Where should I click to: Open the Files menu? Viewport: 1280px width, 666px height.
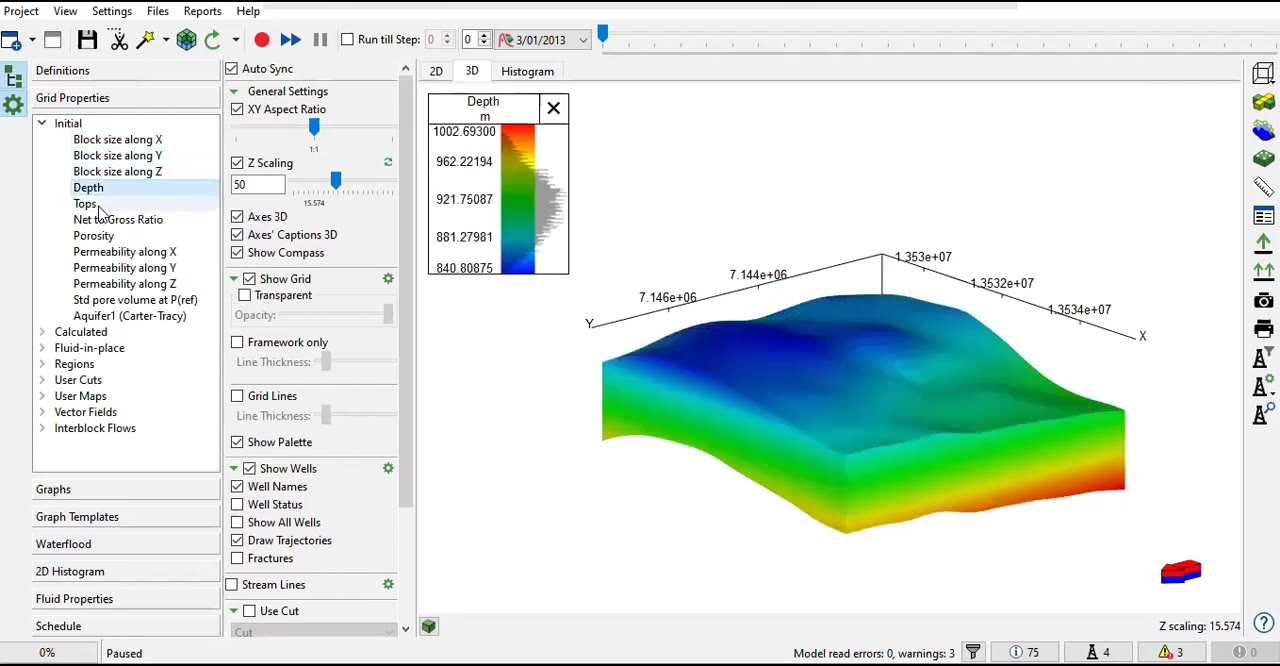(x=158, y=11)
